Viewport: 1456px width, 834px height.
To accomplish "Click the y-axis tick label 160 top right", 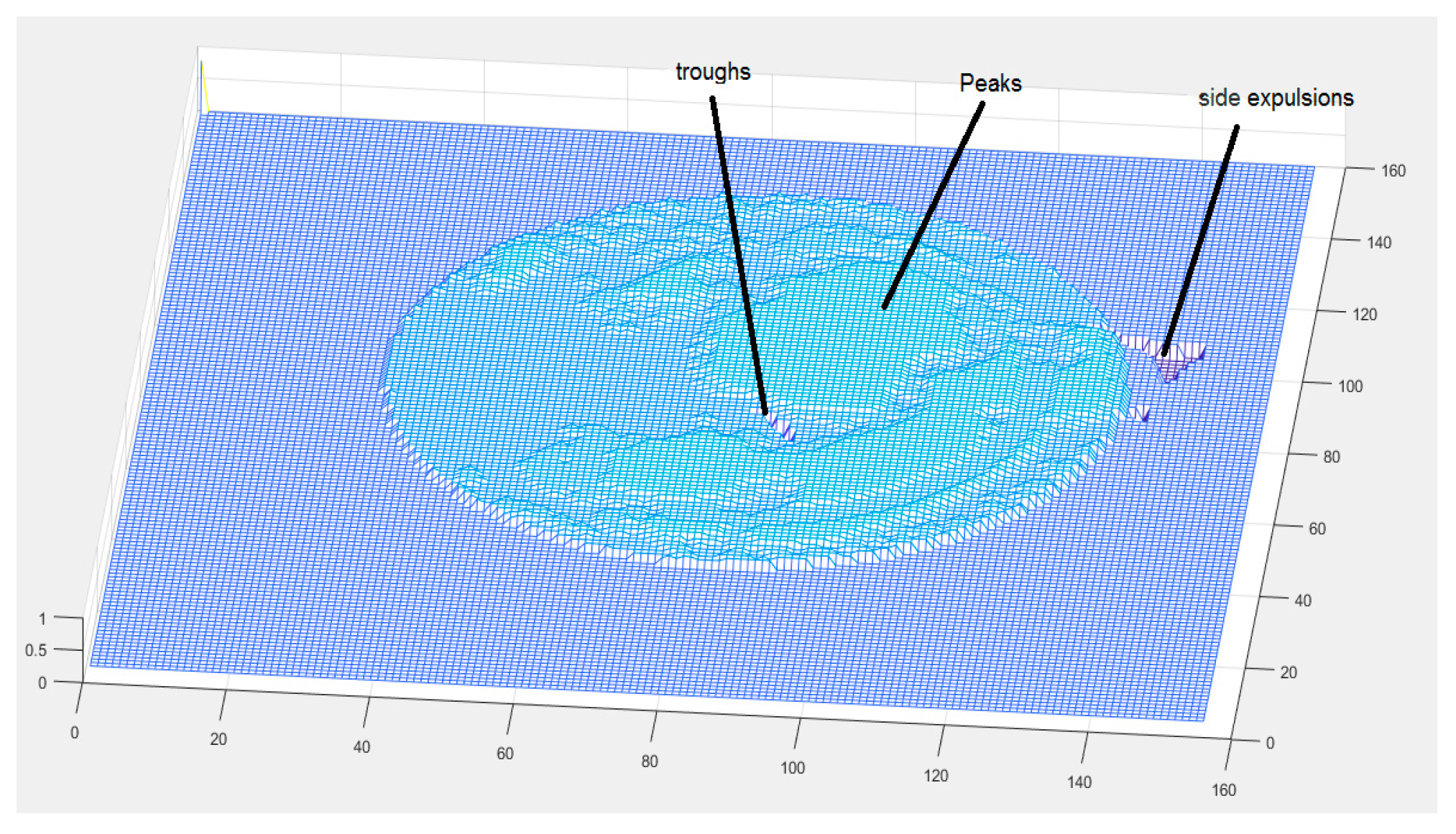I will point(1393,171).
